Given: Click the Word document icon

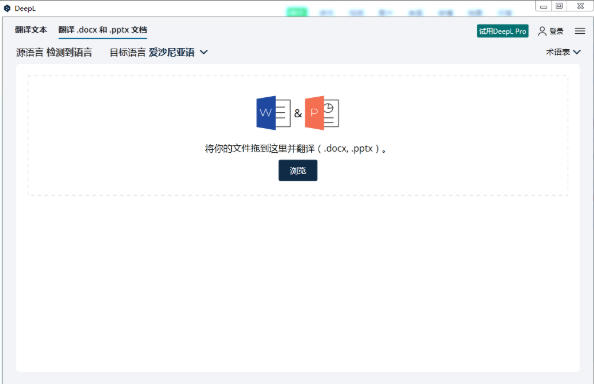Looking at the screenshot, I should click(273, 113).
